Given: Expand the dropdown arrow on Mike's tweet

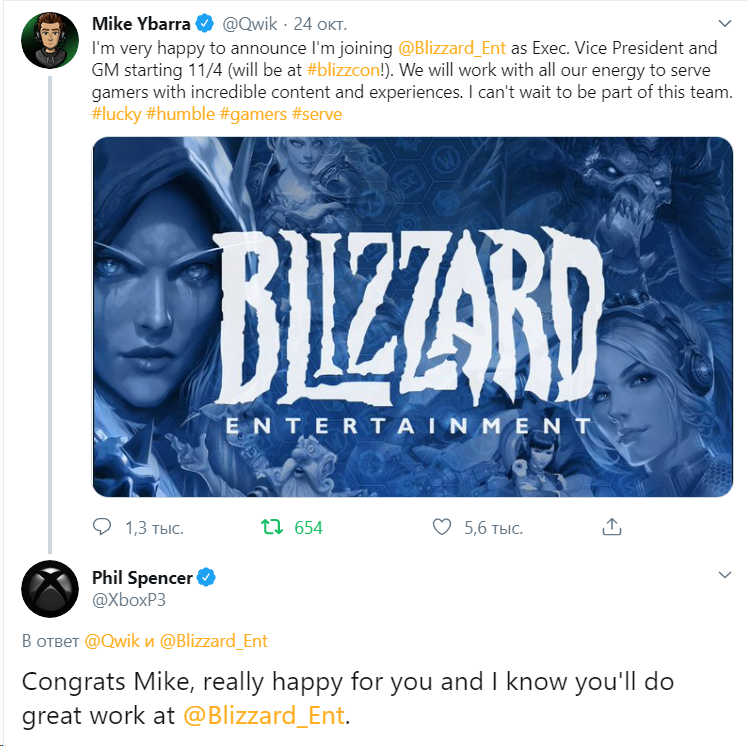Looking at the screenshot, I should point(725,22).
